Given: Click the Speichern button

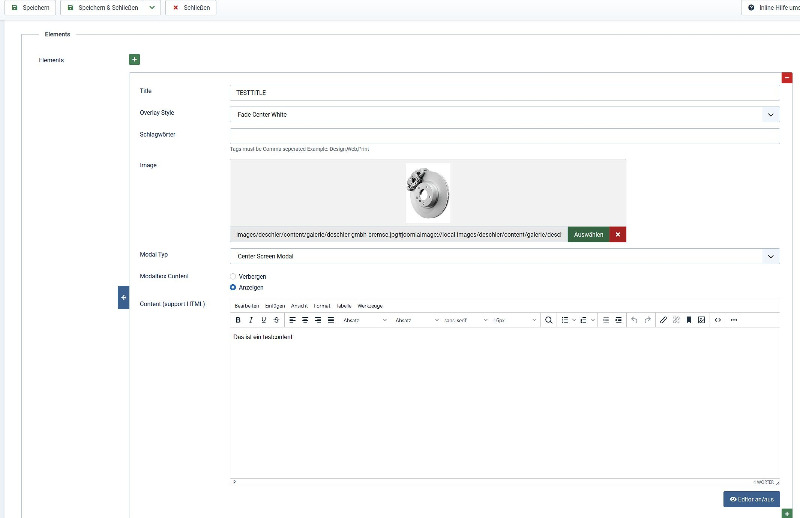Looking at the screenshot, I should 28,7.
